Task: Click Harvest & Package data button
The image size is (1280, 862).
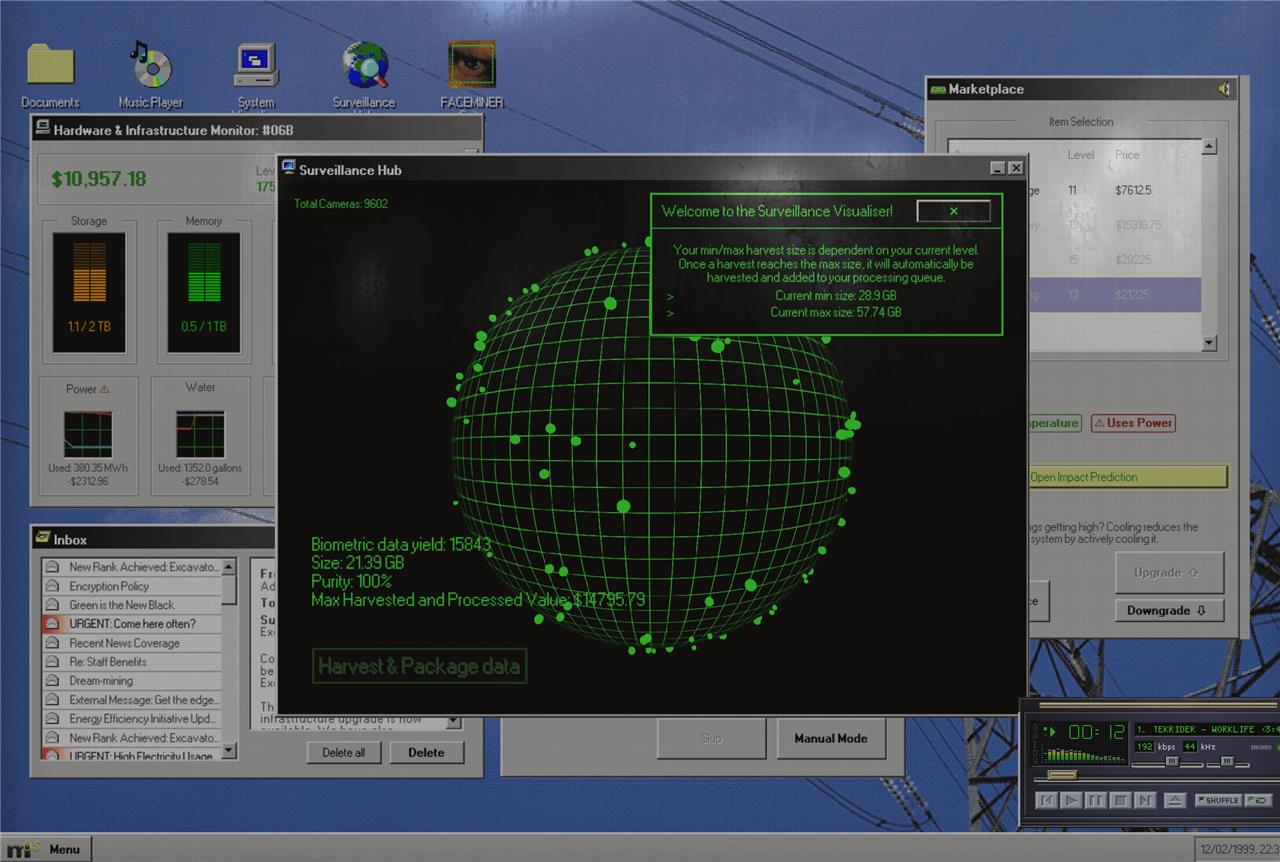Action: point(419,666)
